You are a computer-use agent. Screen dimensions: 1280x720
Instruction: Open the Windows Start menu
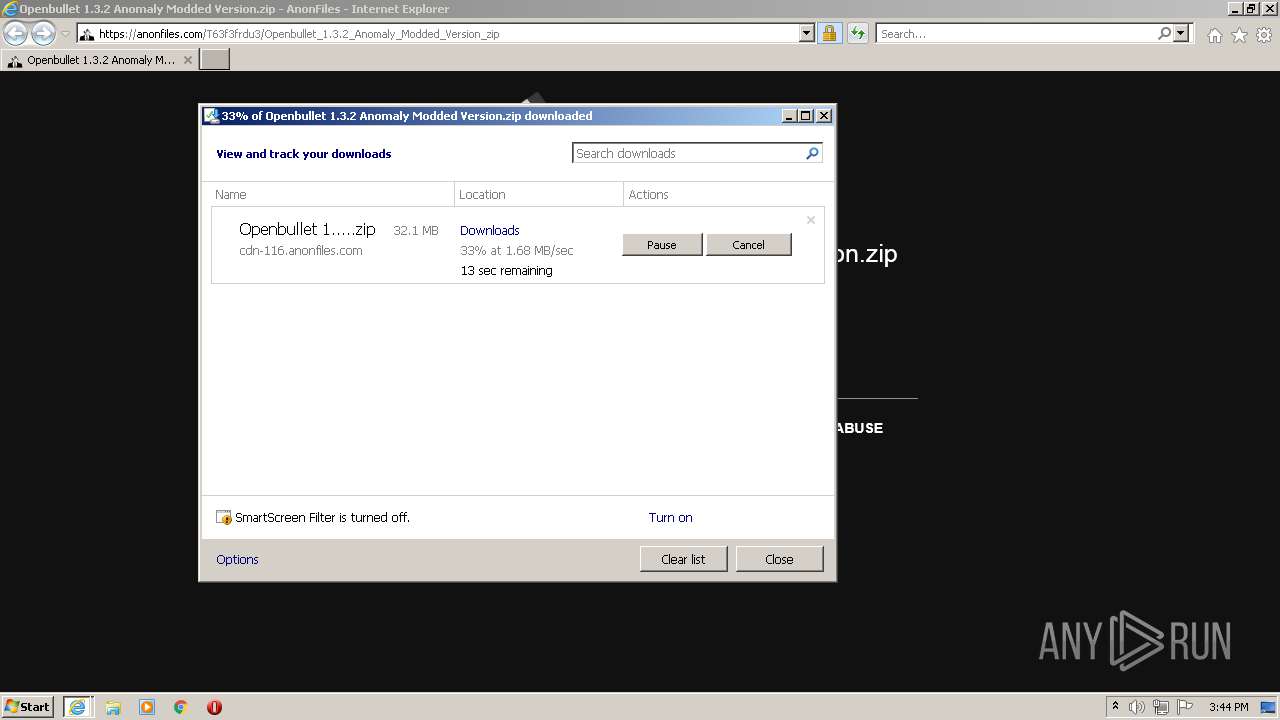28,707
